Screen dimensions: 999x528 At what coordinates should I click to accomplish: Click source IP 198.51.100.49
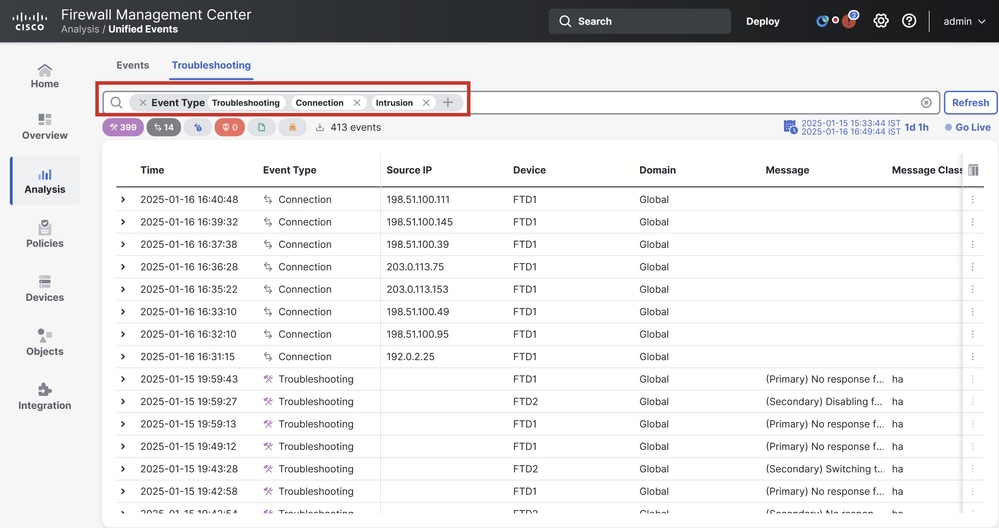pyautogui.click(x=417, y=311)
